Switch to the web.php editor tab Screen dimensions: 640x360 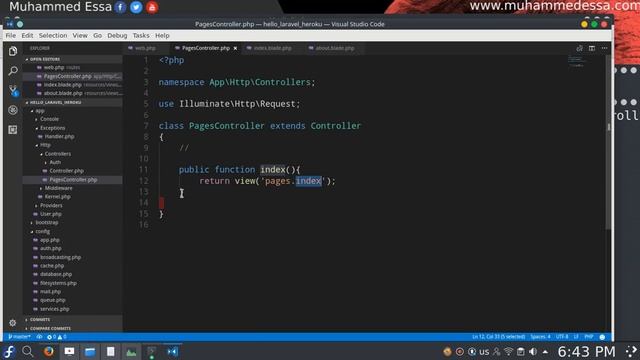(x=146, y=48)
